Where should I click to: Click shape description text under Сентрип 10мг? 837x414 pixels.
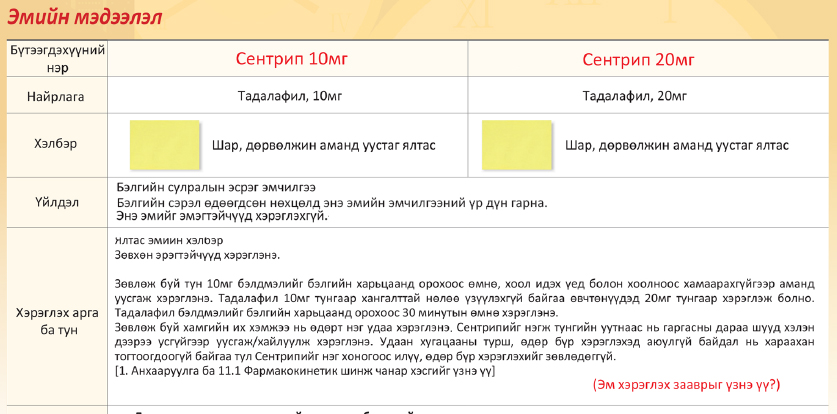(x=323, y=145)
